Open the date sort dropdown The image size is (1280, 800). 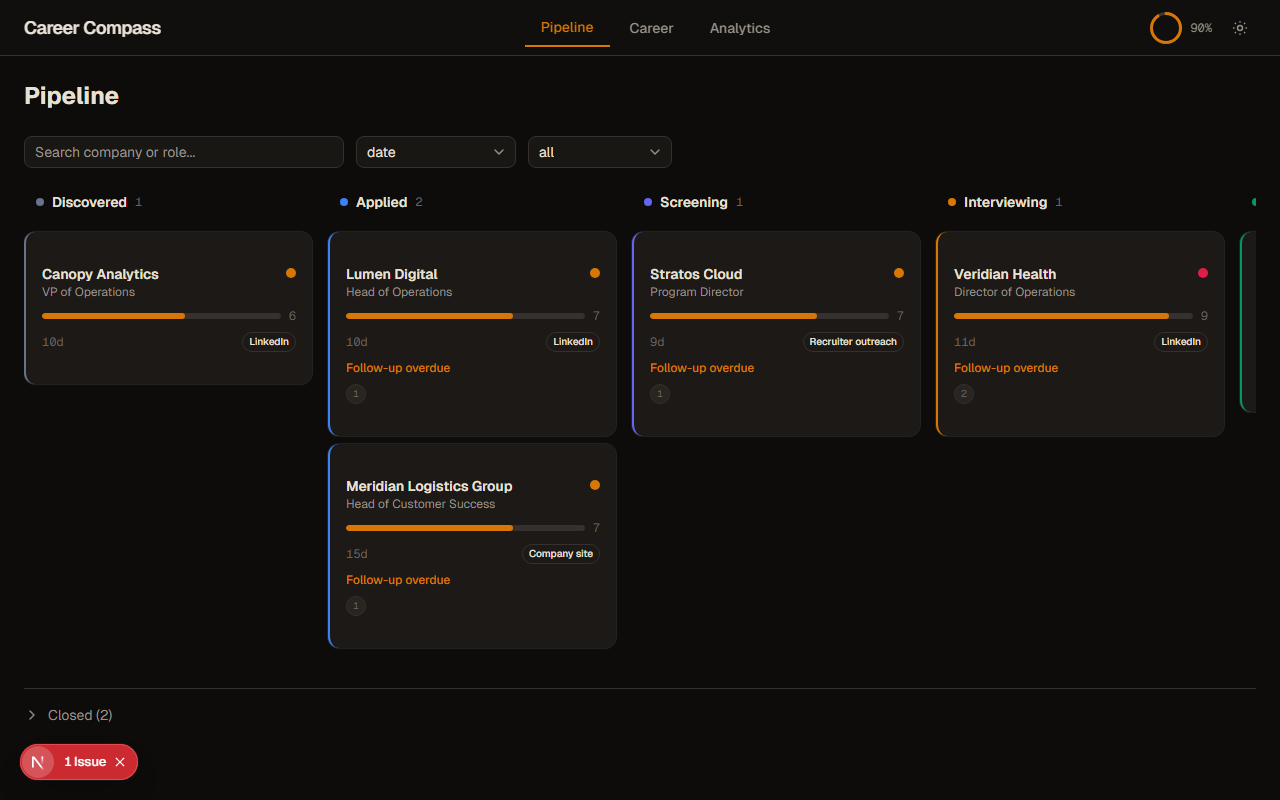[x=436, y=152]
